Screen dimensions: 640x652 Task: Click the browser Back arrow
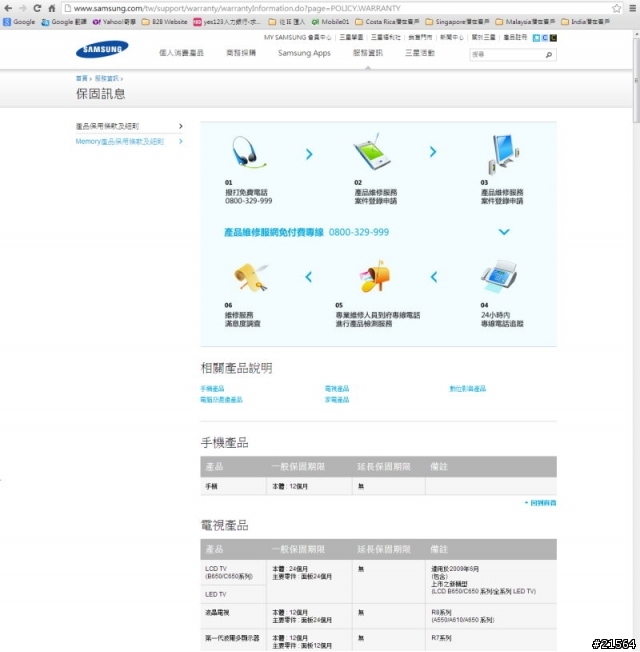(8, 8)
